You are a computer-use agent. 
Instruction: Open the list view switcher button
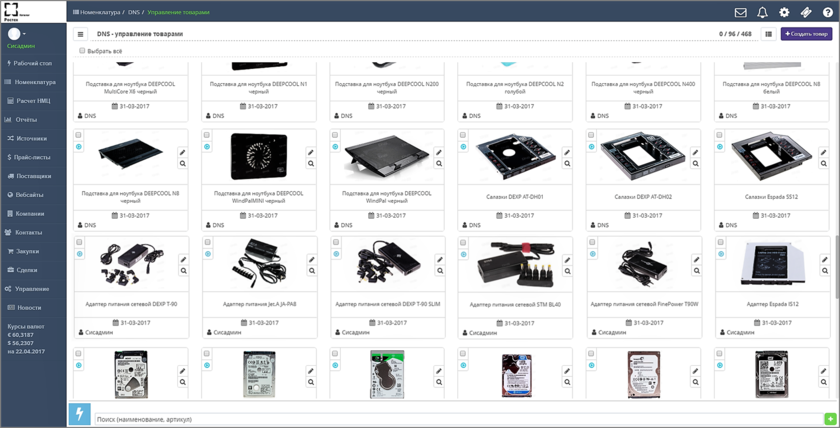tap(768, 34)
